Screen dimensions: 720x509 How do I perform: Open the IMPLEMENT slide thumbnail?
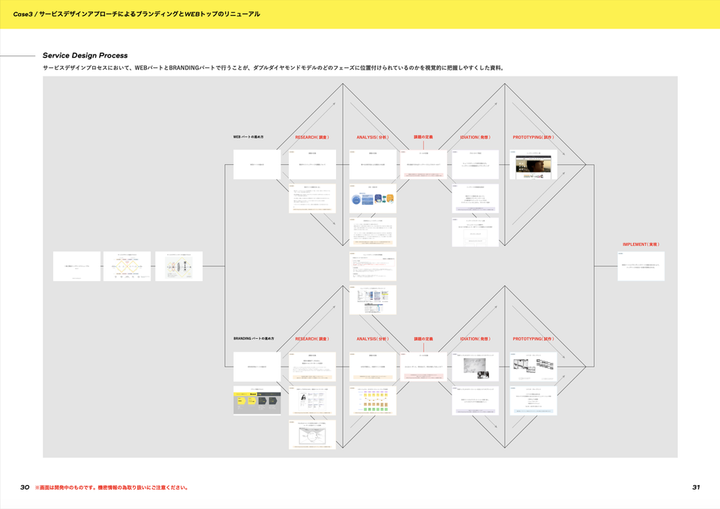pos(641,266)
